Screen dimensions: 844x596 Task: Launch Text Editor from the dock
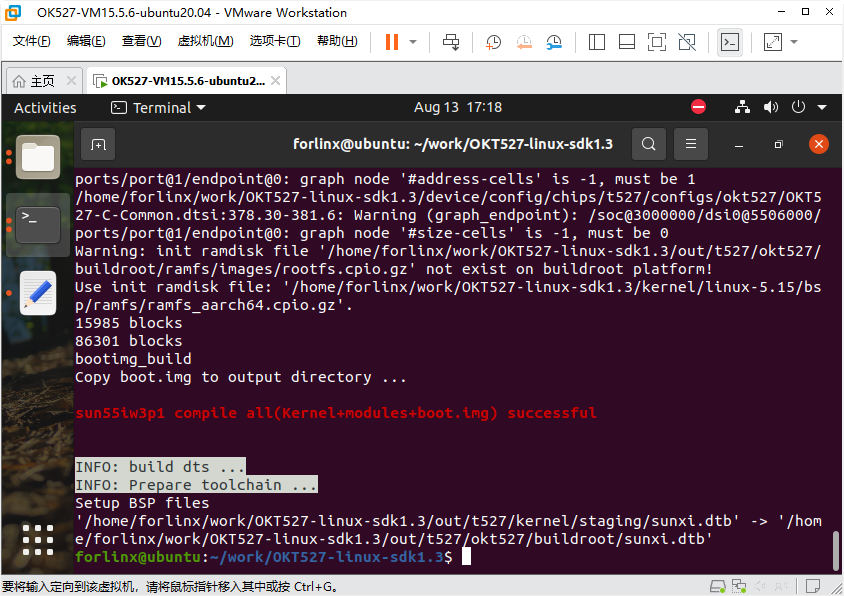point(38,293)
